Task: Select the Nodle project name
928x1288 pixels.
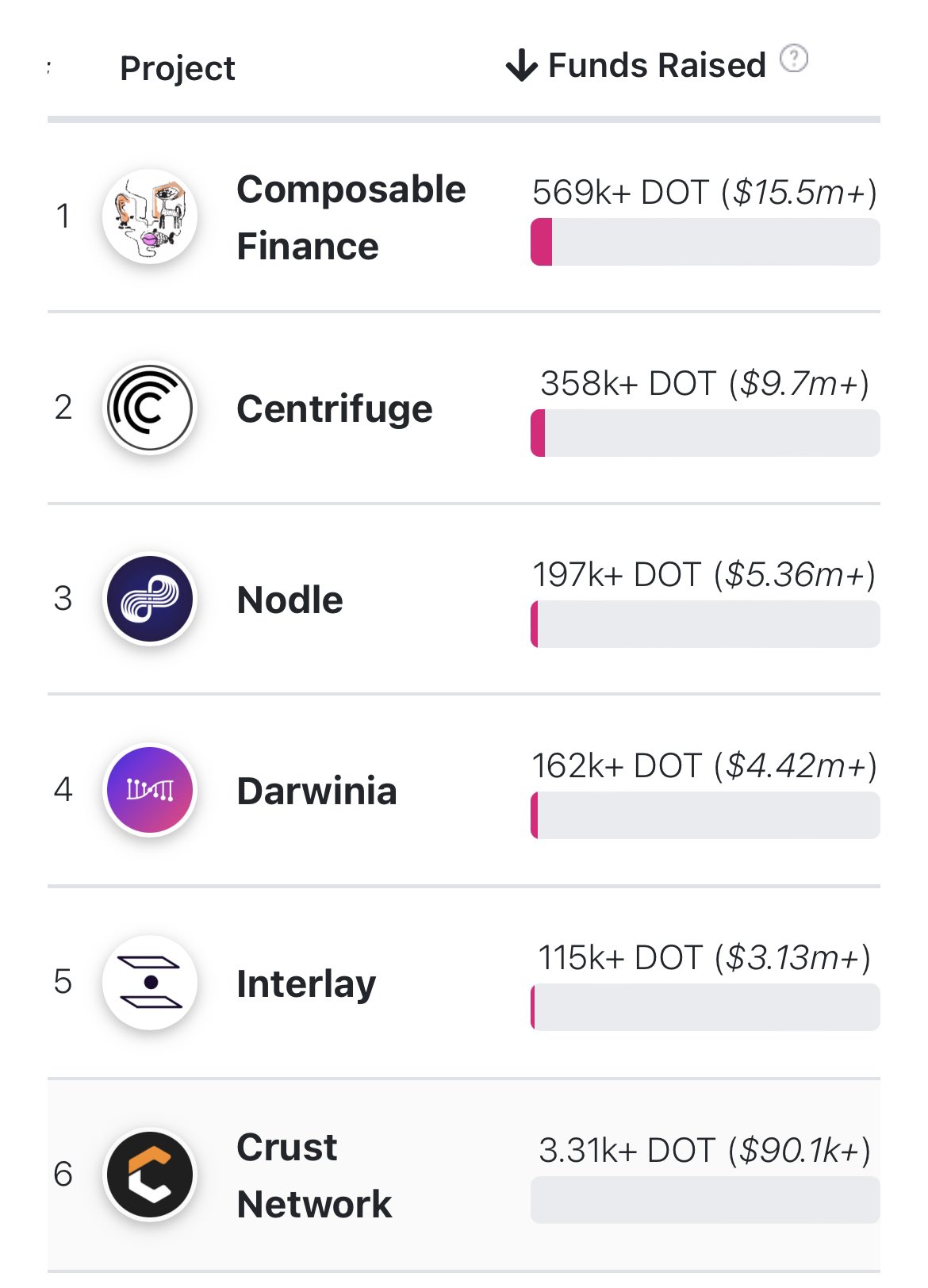Action: click(x=290, y=600)
